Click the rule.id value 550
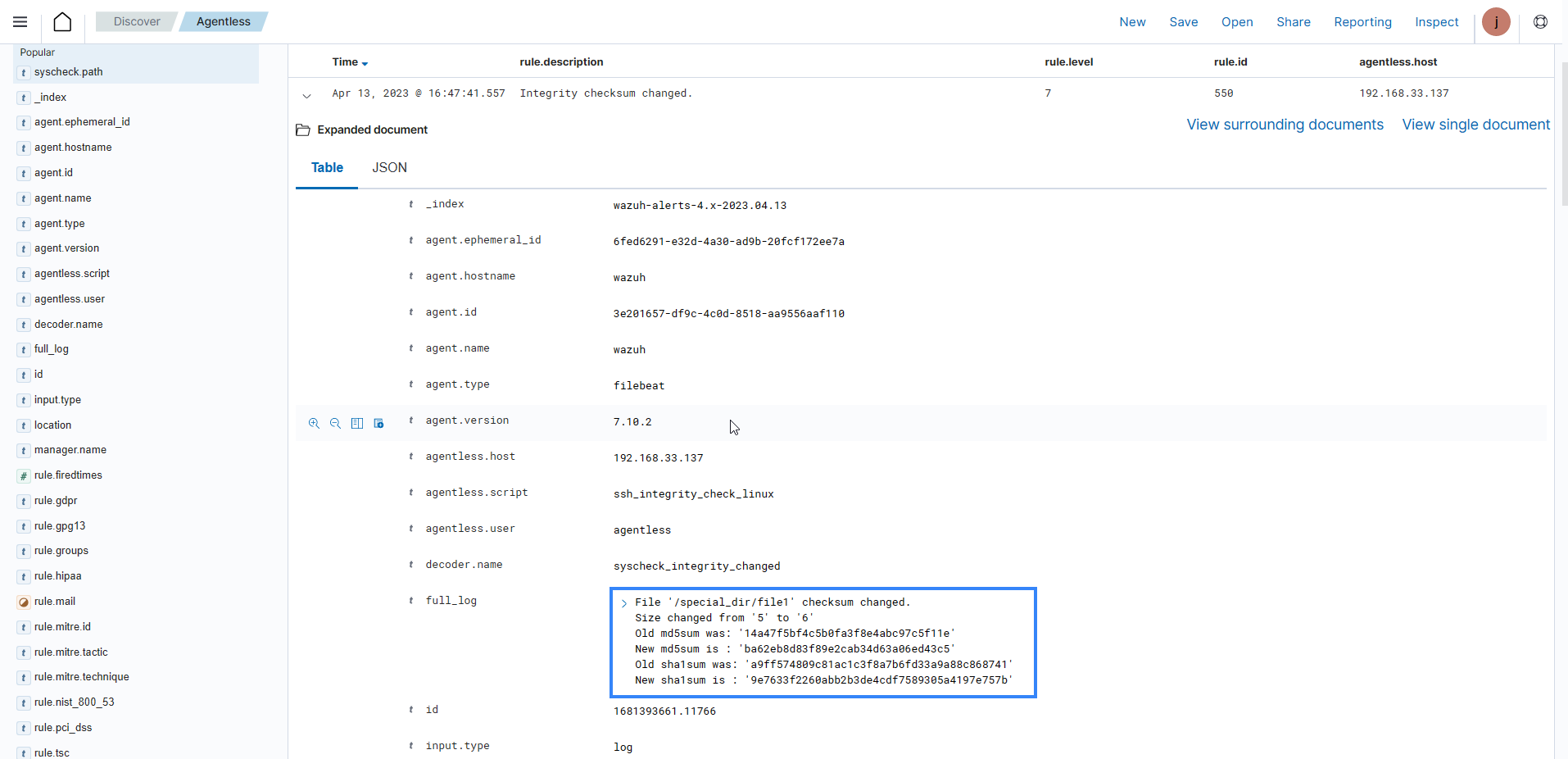This screenshot has height=759, width=1568. tap(1223, 93)
